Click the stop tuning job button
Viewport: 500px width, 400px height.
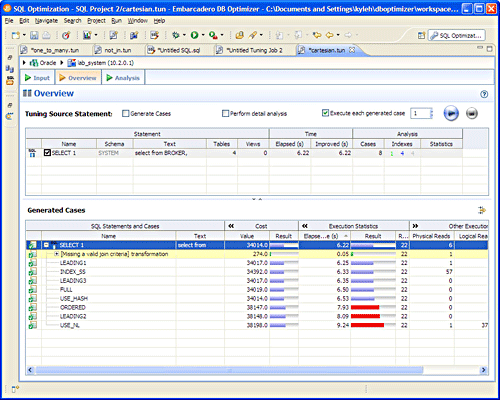[472, 114]
